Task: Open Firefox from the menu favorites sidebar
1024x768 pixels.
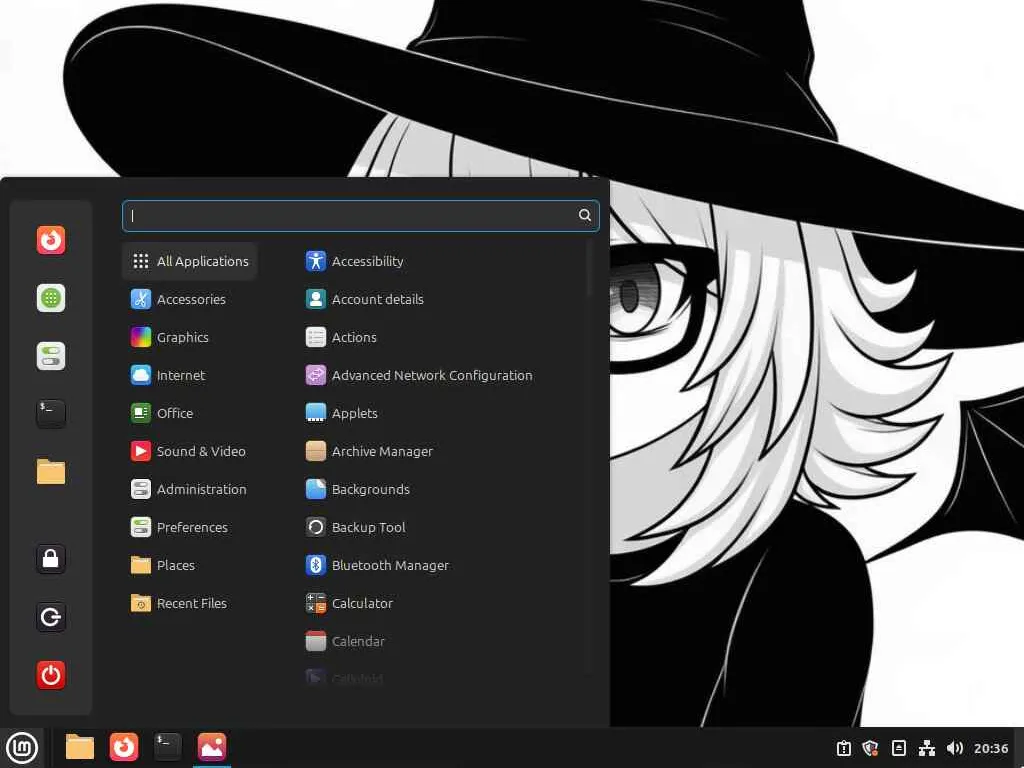Action: click(x=51, y=240)
